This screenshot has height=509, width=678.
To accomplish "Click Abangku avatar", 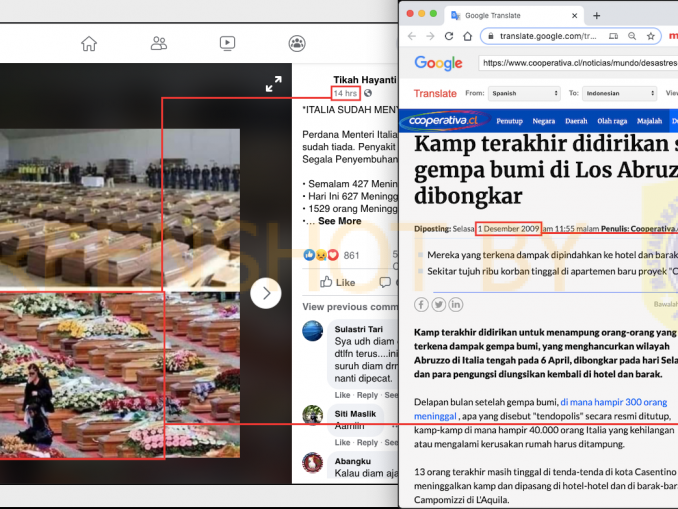I will (313, 463).
